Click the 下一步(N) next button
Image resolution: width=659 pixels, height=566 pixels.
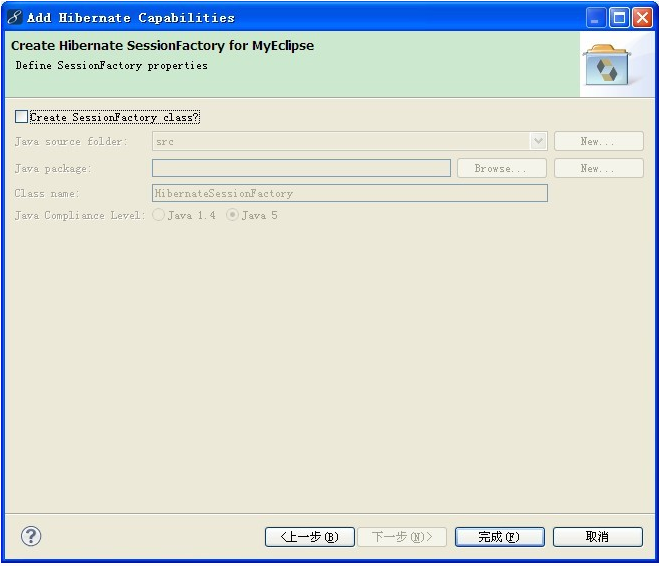[402, 537]
